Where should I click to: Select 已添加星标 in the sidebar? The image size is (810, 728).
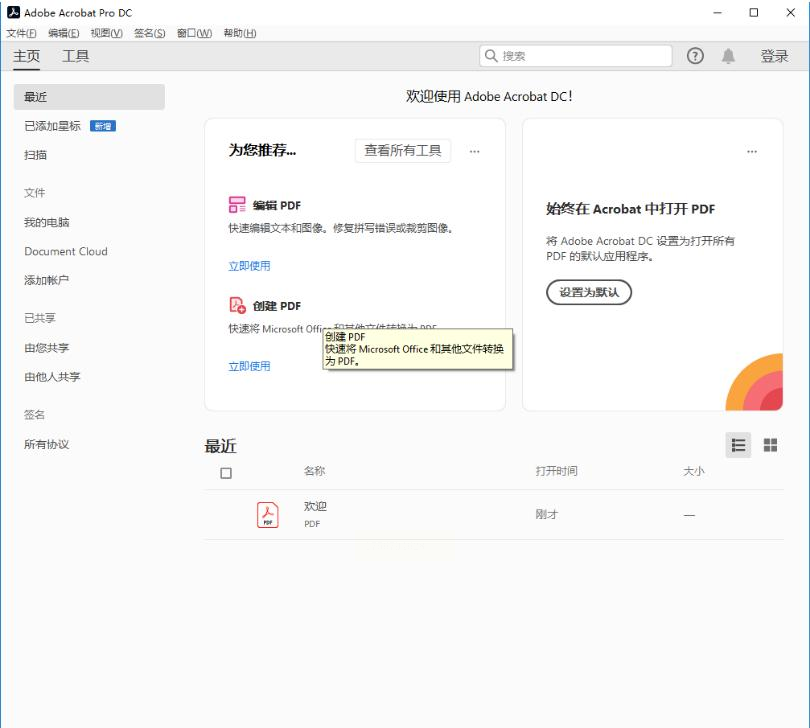(x=52, y=126)
